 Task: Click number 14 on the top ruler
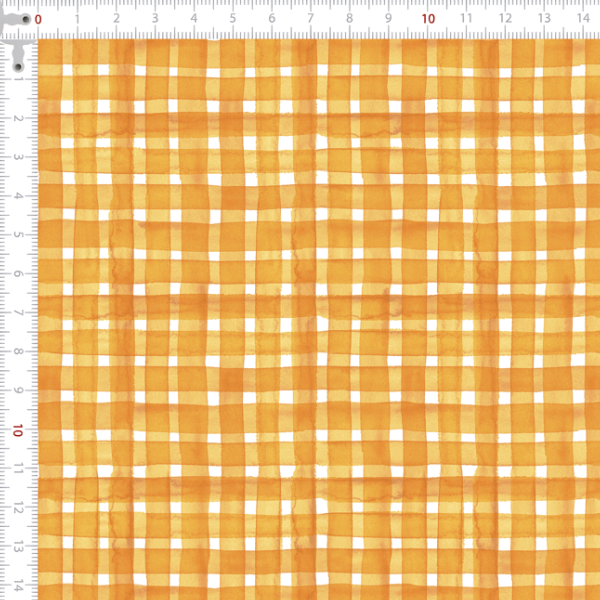point(583,18)
